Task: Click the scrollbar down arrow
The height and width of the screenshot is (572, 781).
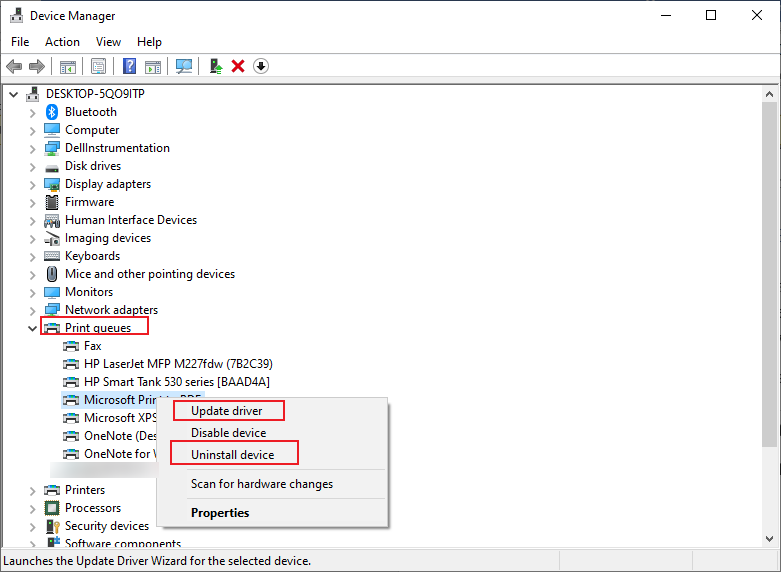Action: [x=770, y=539]
